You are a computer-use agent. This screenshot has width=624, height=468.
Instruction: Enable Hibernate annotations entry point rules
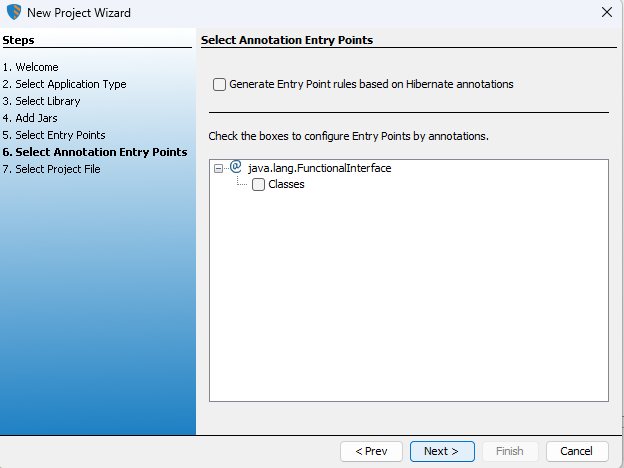(219, 84)
